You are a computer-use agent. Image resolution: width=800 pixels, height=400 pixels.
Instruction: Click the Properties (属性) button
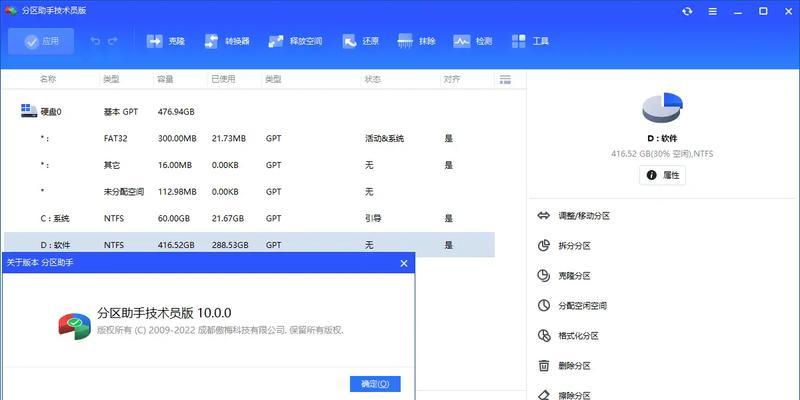[662, 175]
